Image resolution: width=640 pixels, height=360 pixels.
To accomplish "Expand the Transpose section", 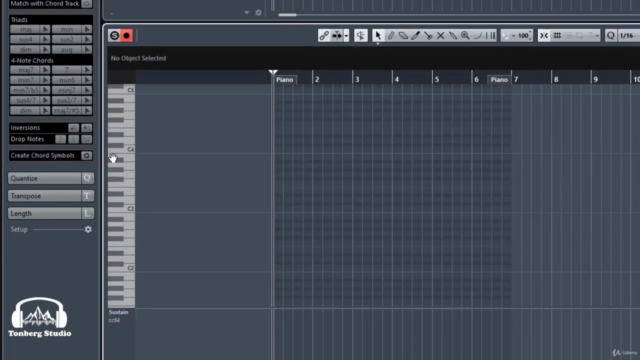I will pyautogui.click(x=51, y=196).
